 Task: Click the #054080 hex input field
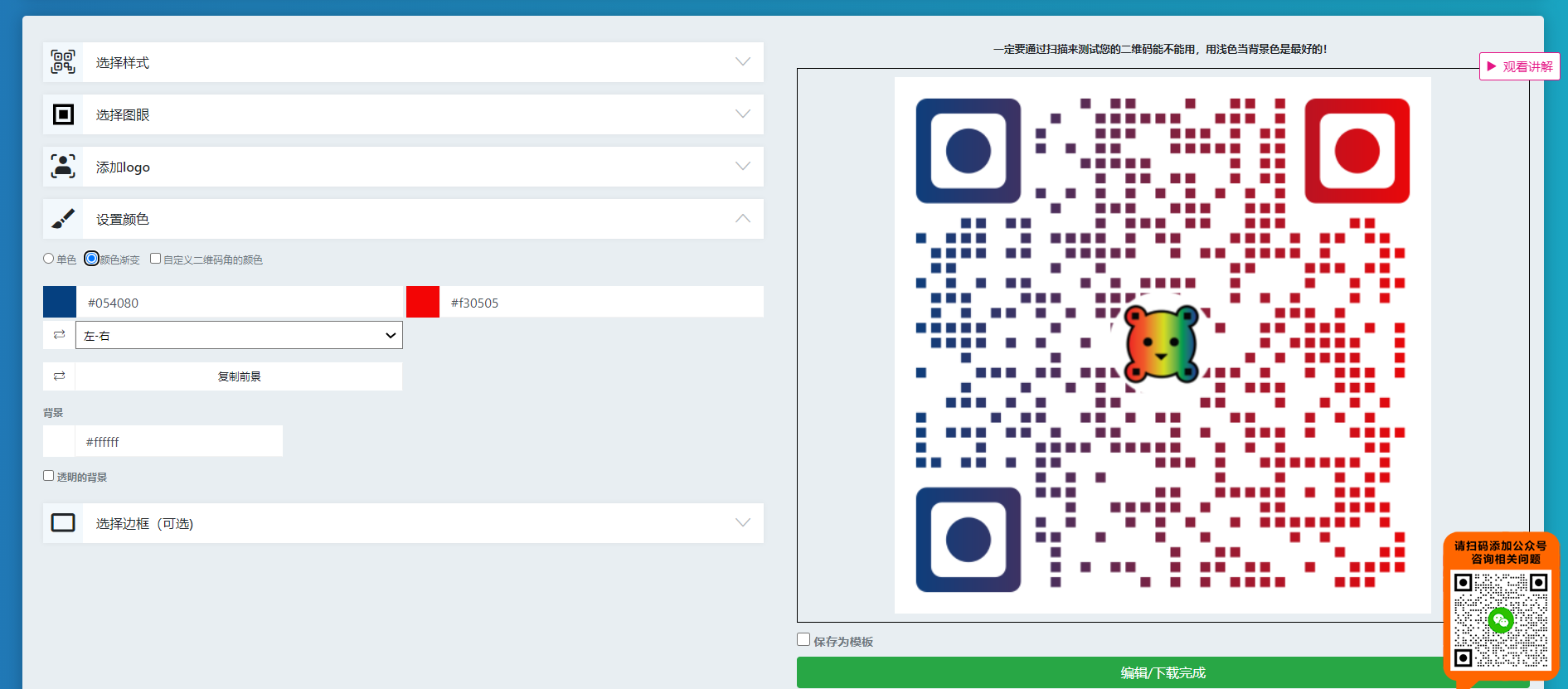(240, 302)
